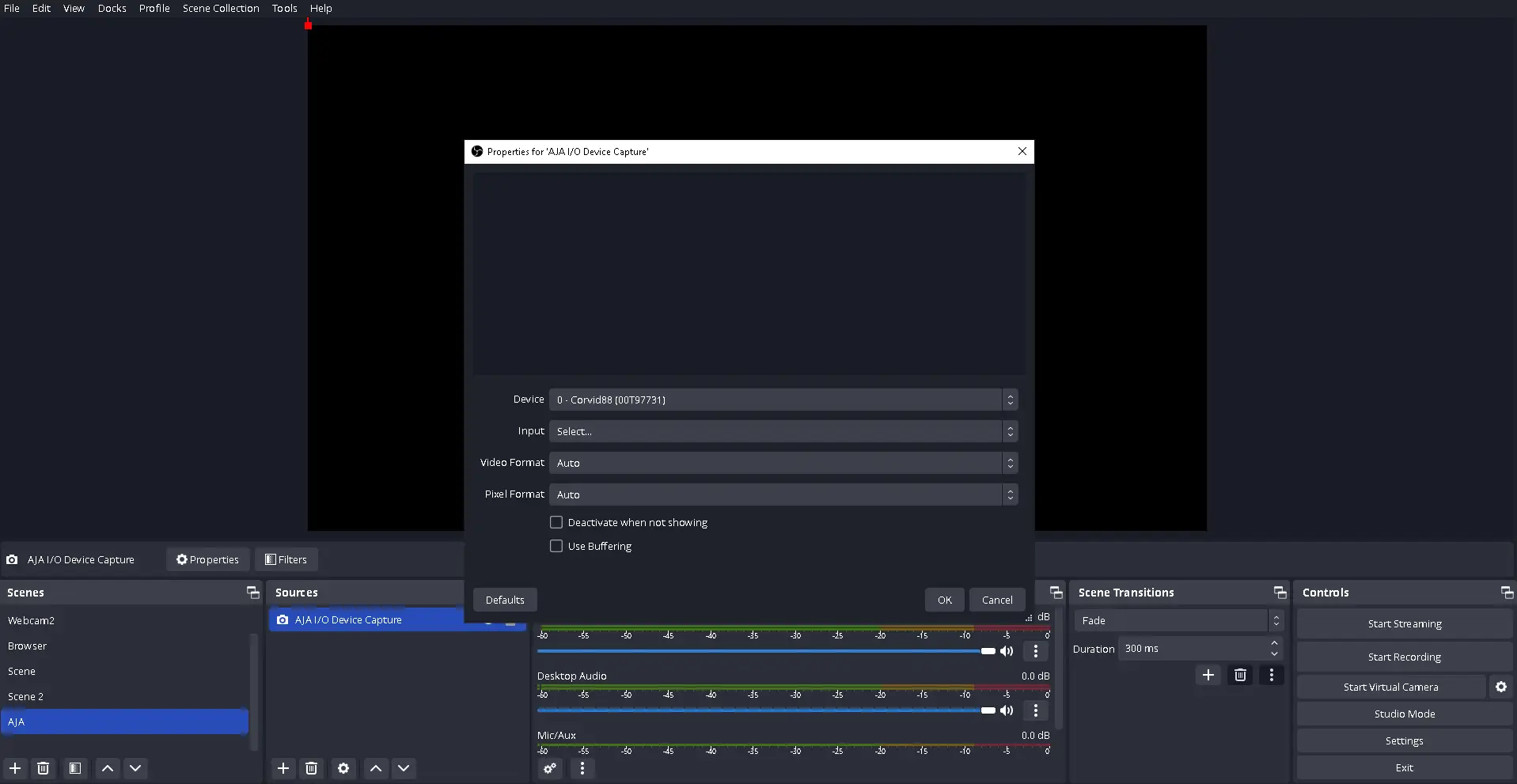Click the Virtual Camera settings gear icon

(x=1500, y=687)
